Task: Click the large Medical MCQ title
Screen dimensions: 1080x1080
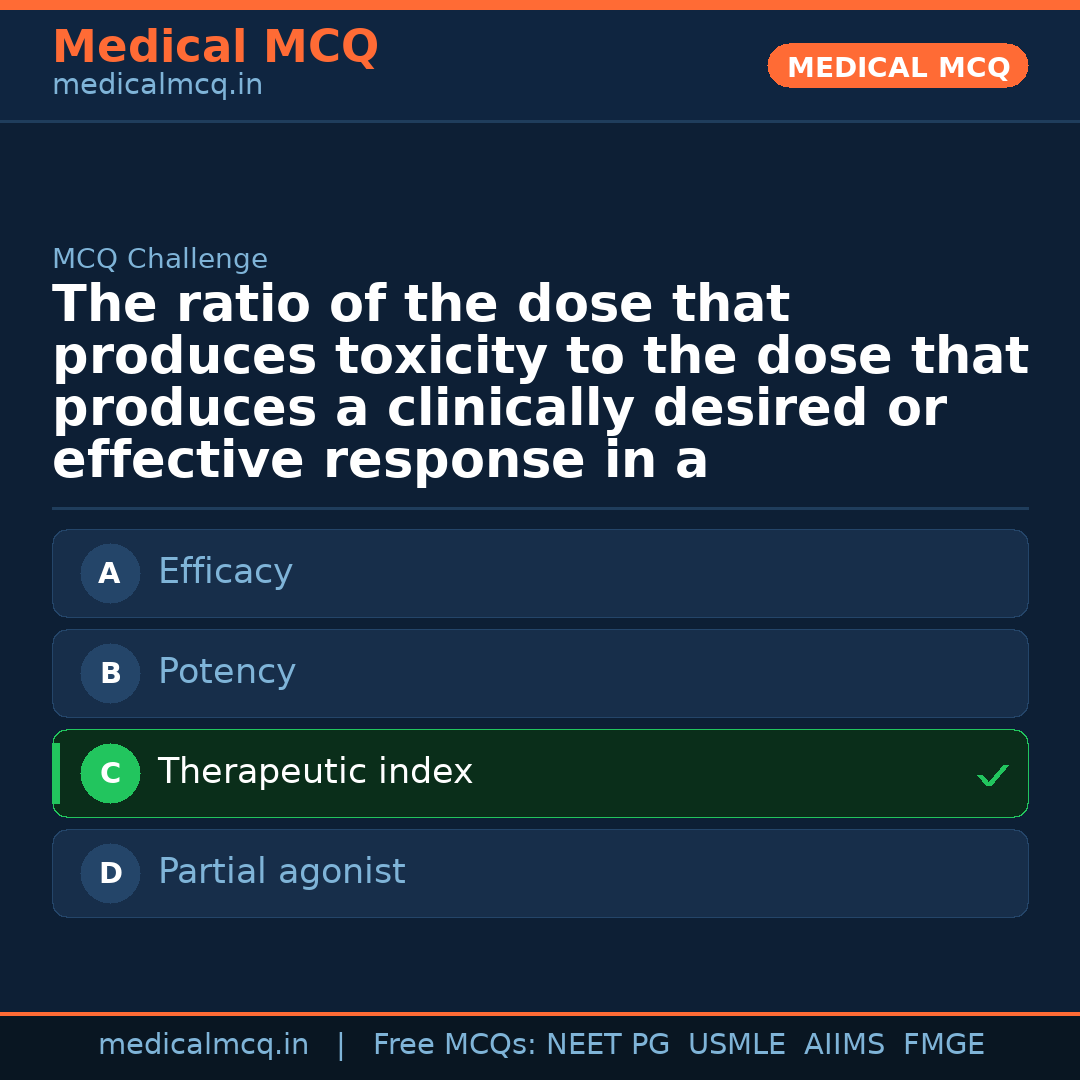Action: point(215,47)
